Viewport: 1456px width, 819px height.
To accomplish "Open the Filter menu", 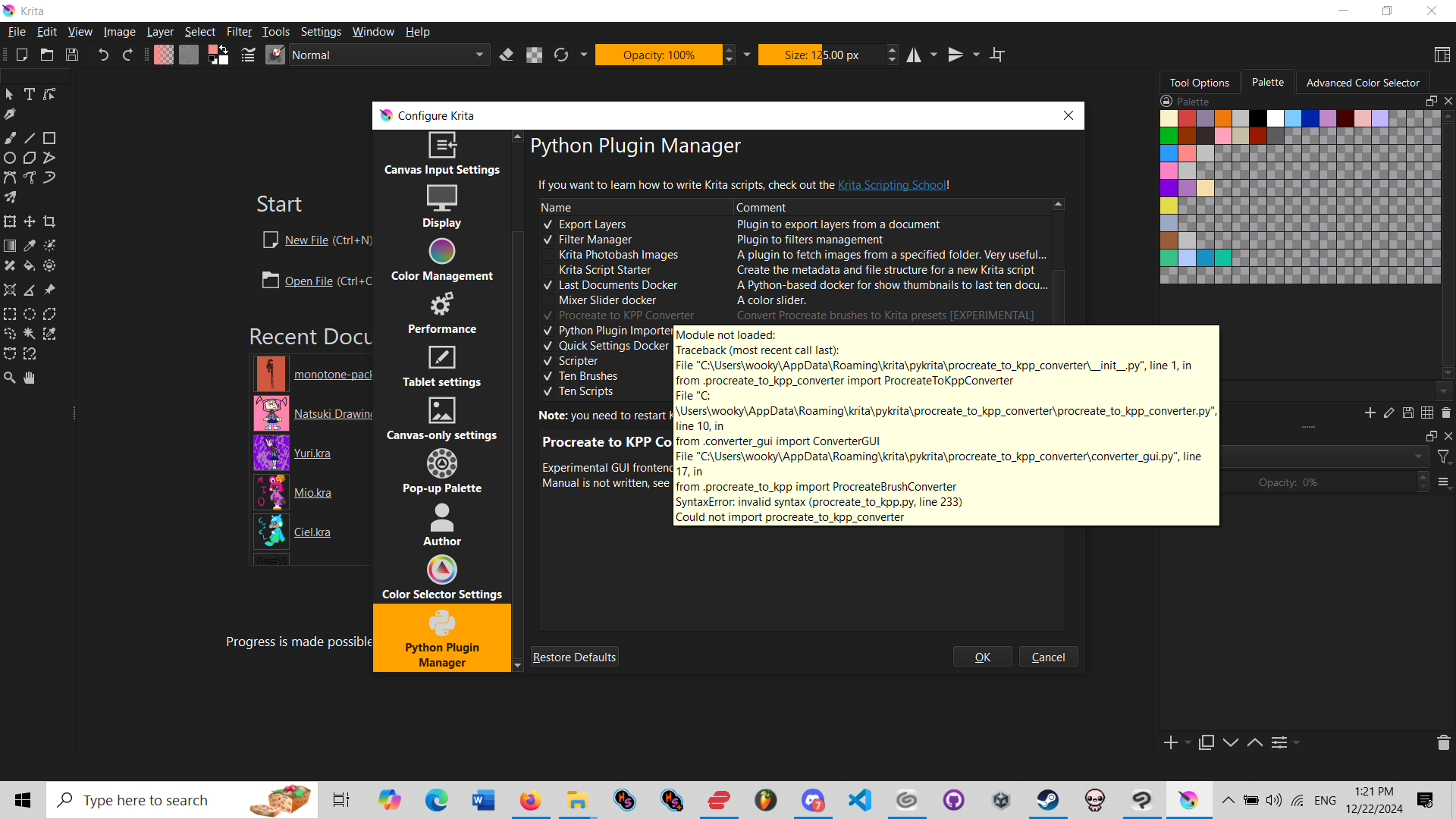I will click(239, 32).
